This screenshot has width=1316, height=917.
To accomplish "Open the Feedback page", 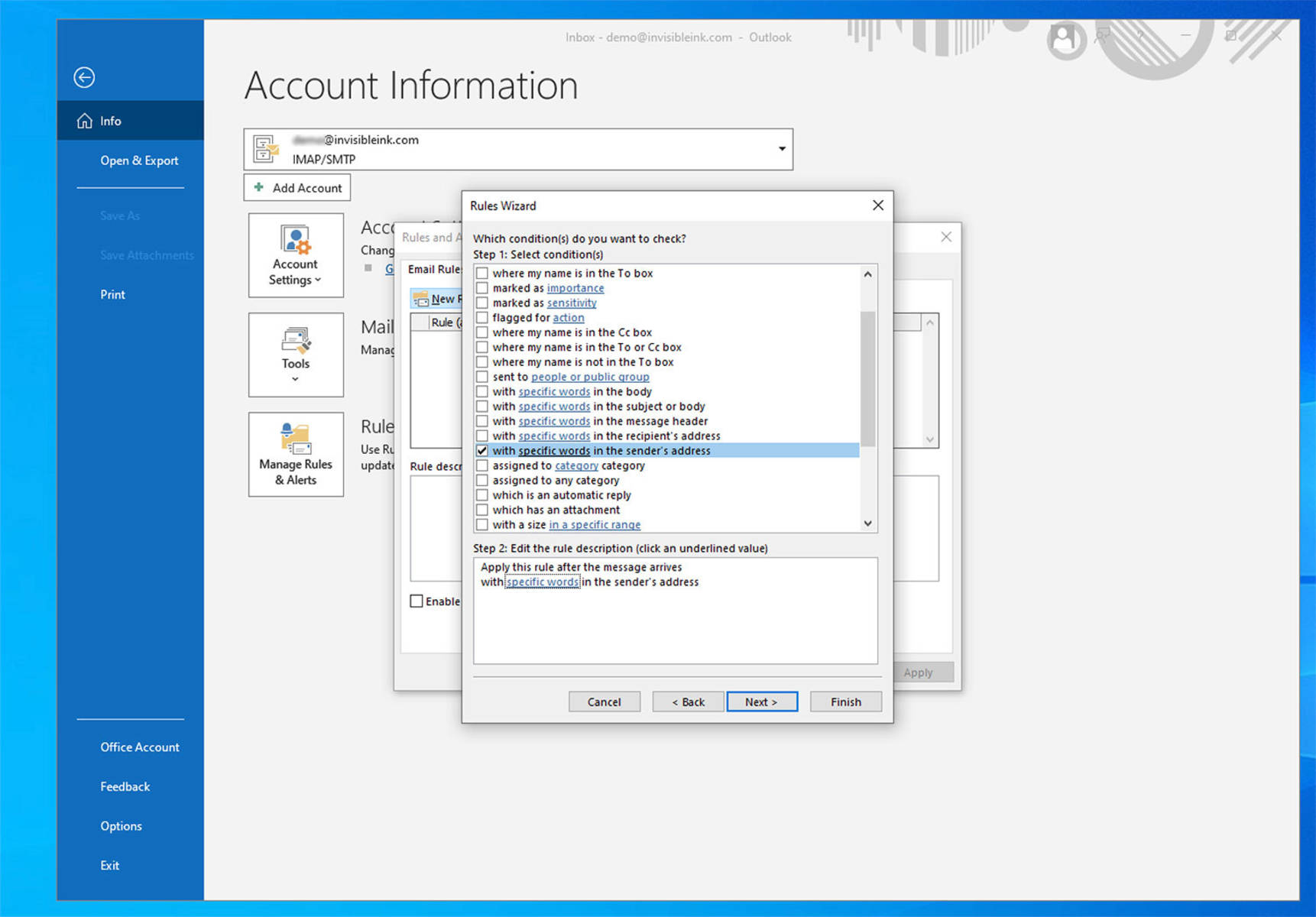I will pos(125,786).
